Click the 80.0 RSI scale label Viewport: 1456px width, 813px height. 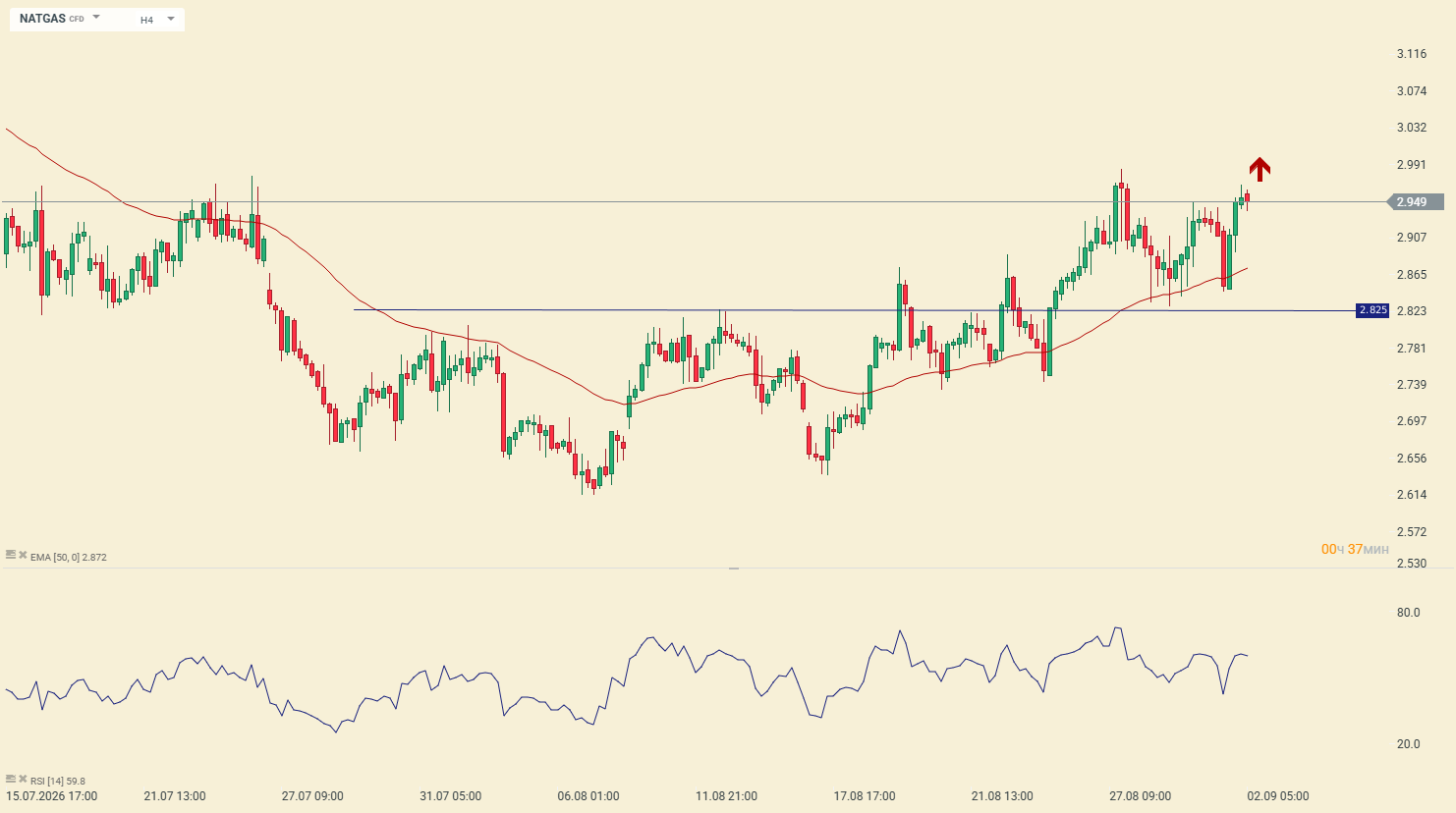tap(1408, 613)
